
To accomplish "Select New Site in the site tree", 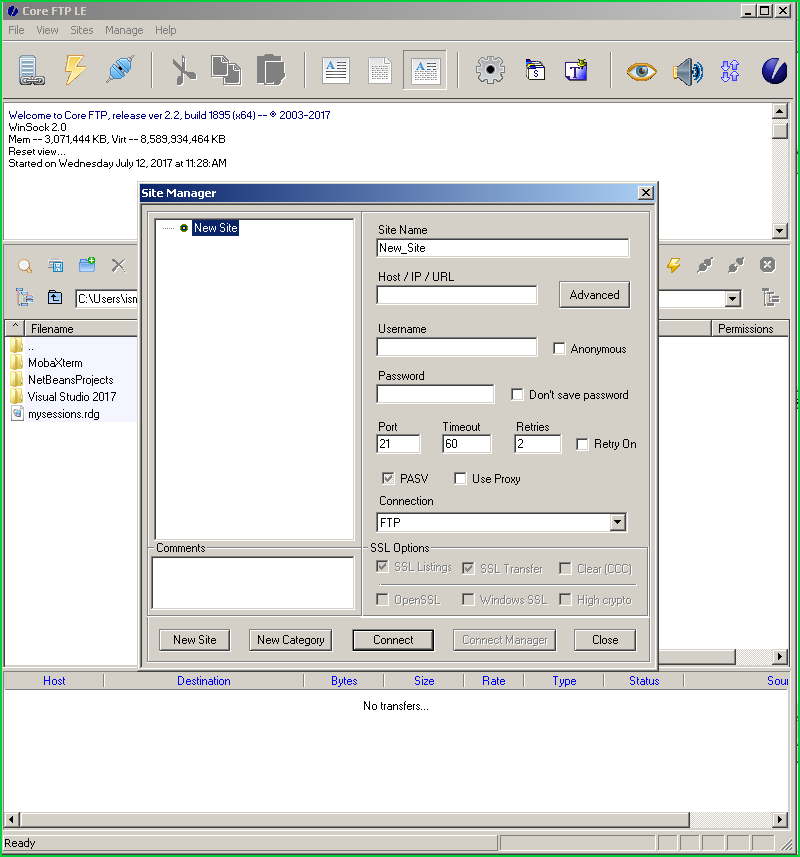I will tap(215, 228).
